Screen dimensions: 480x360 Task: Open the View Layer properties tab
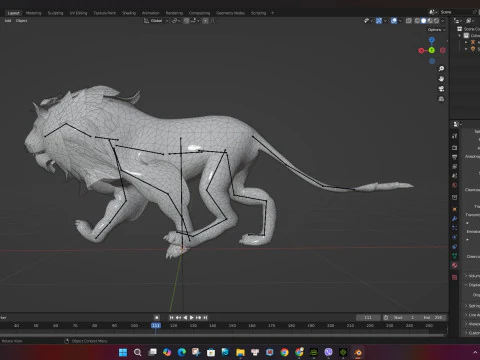[x=454, y=166]
